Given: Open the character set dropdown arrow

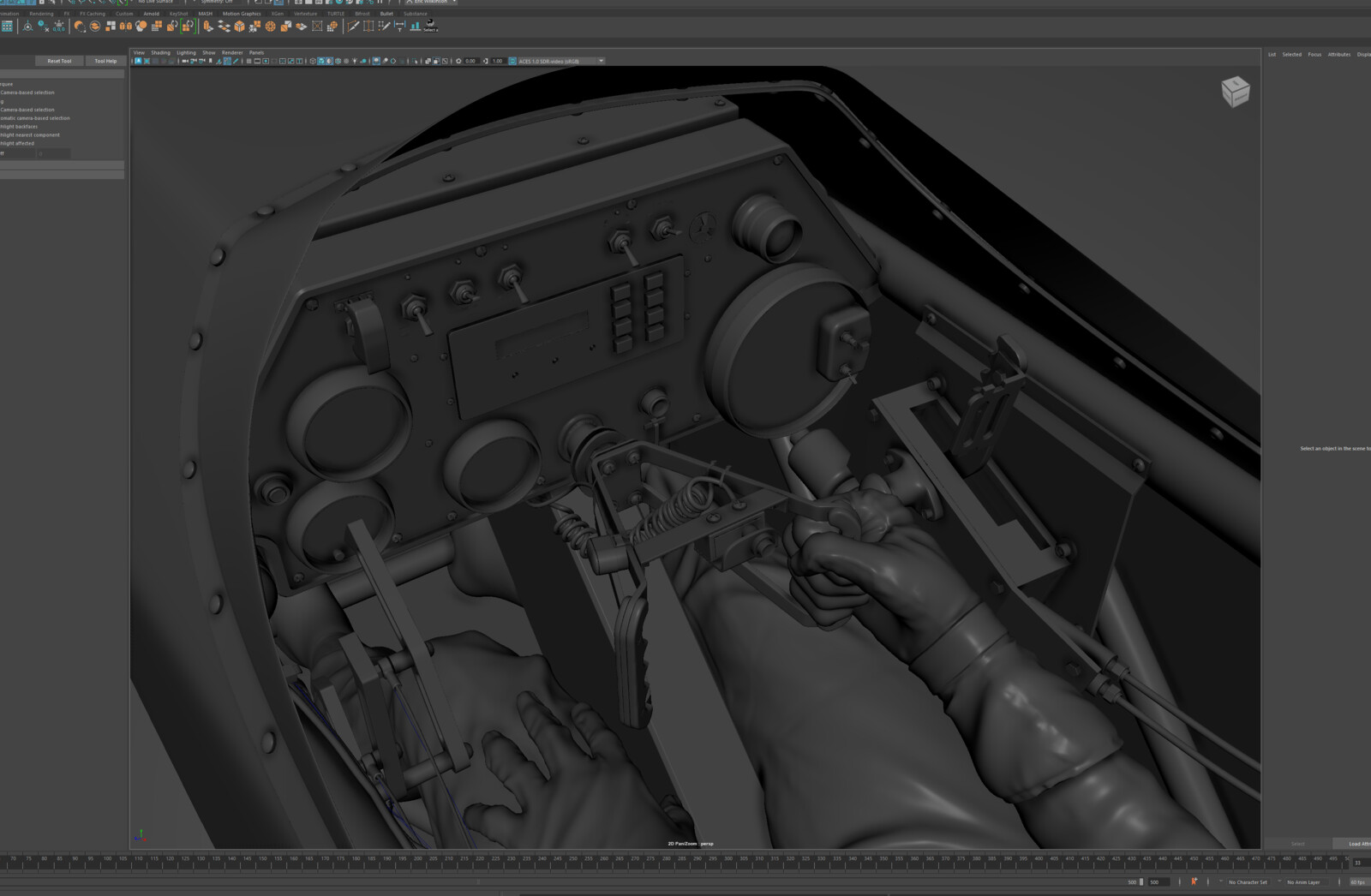Looking at the screenshot, I should [x=1221, y=881].
